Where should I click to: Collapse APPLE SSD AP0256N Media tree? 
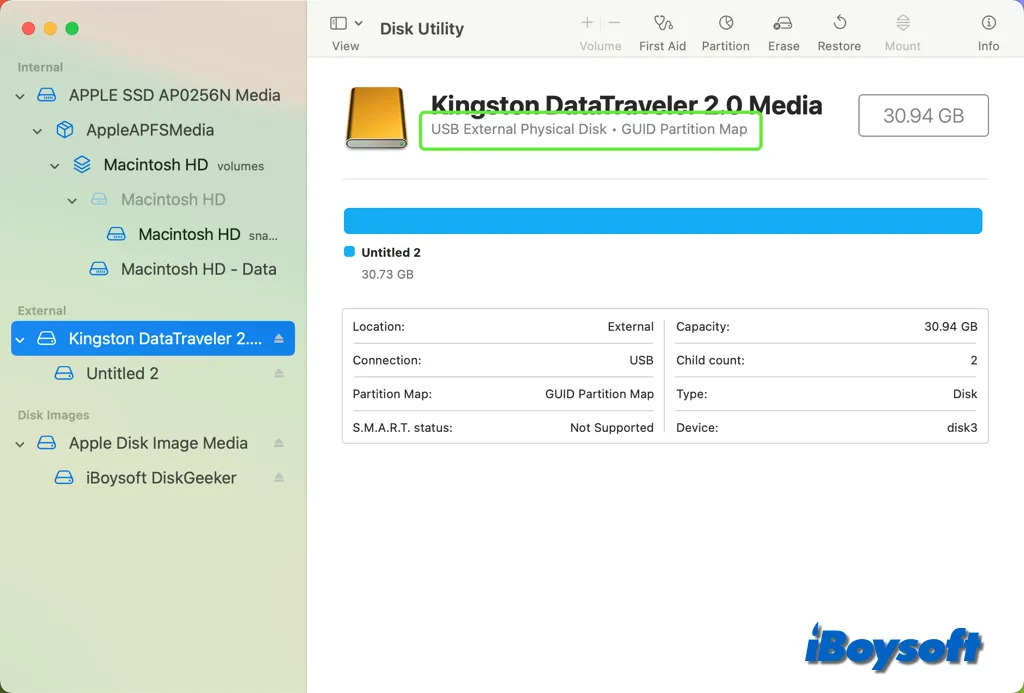[x=20, y=96]
